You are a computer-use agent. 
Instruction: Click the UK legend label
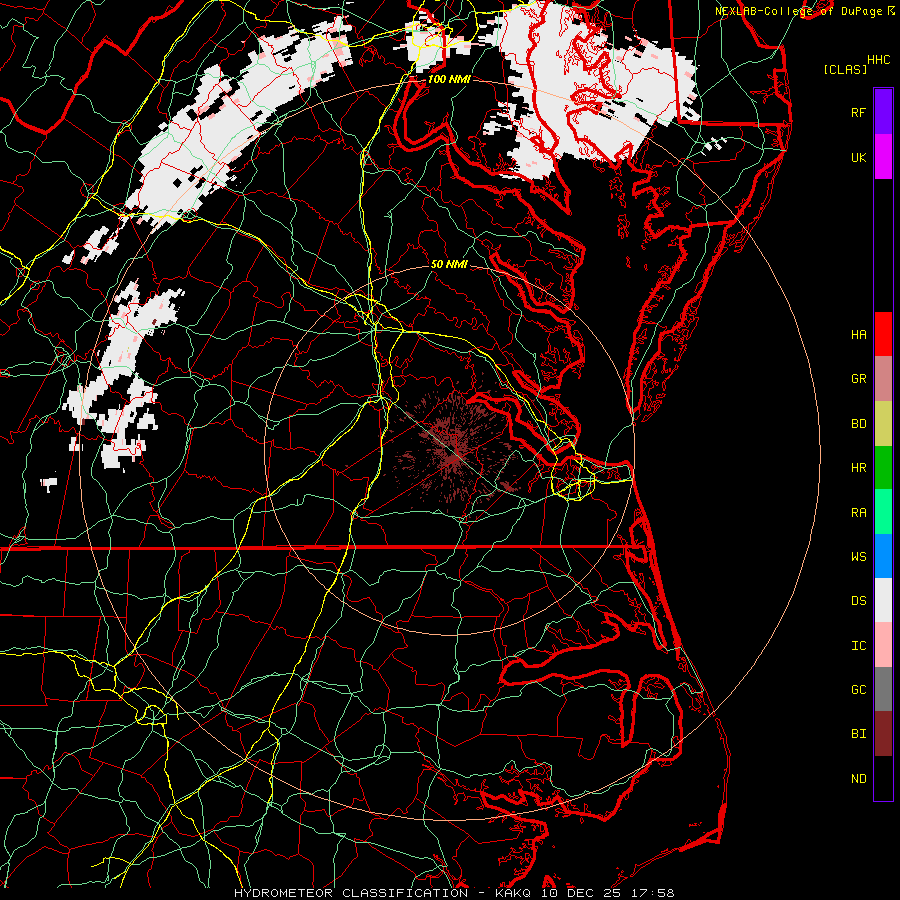click(x=858, y=157)
